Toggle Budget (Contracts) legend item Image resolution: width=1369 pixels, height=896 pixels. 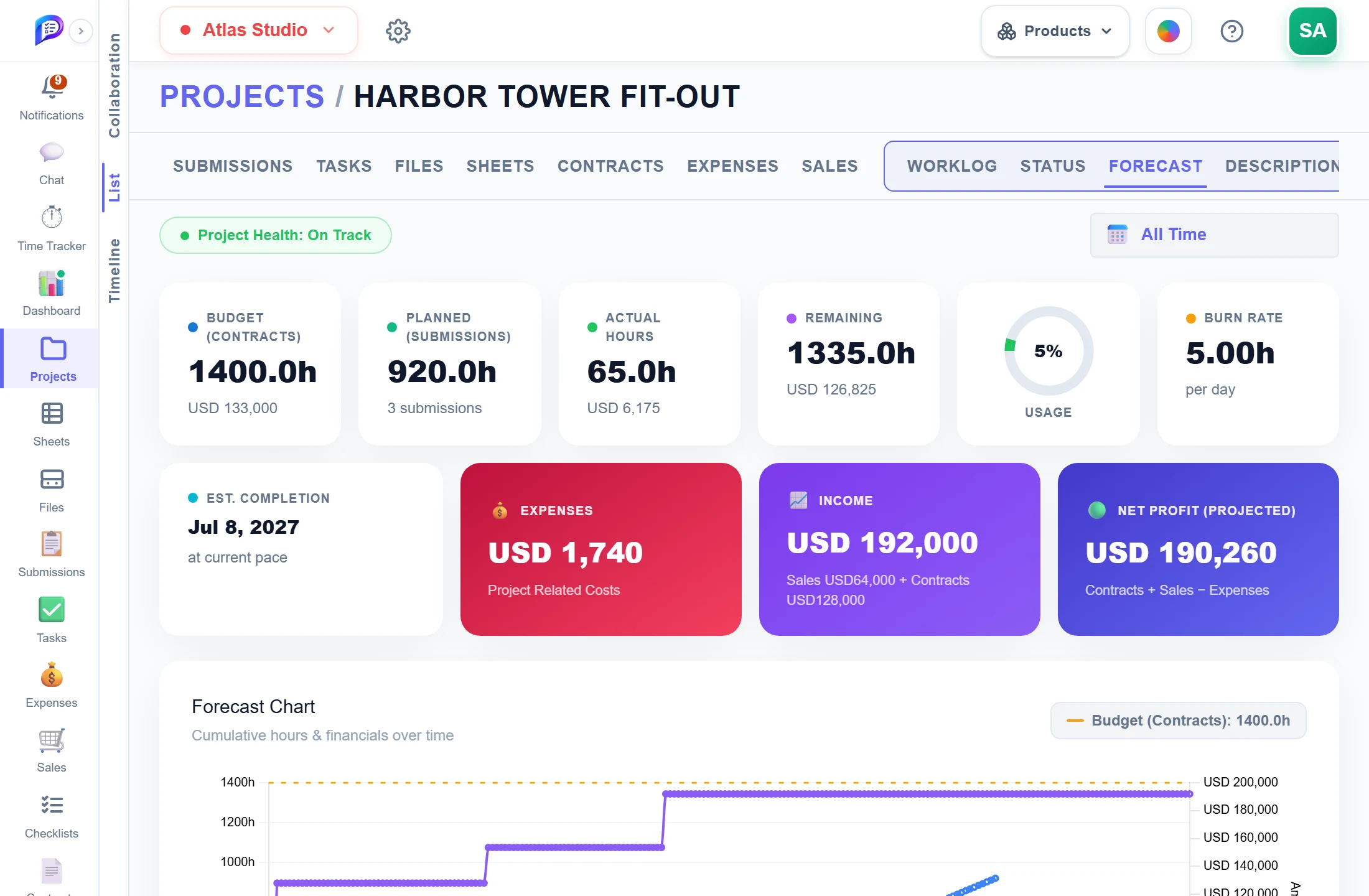click(1179, 721)
